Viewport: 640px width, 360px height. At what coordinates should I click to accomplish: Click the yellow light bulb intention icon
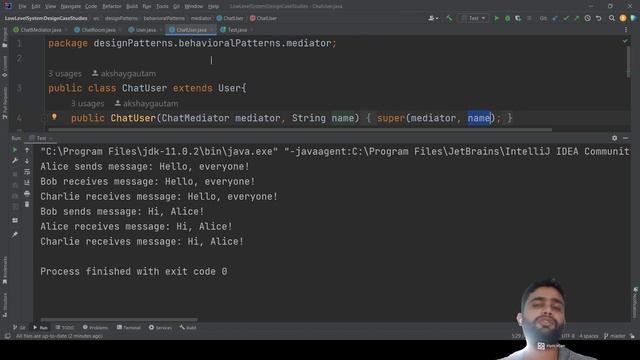tap(54, 117)
